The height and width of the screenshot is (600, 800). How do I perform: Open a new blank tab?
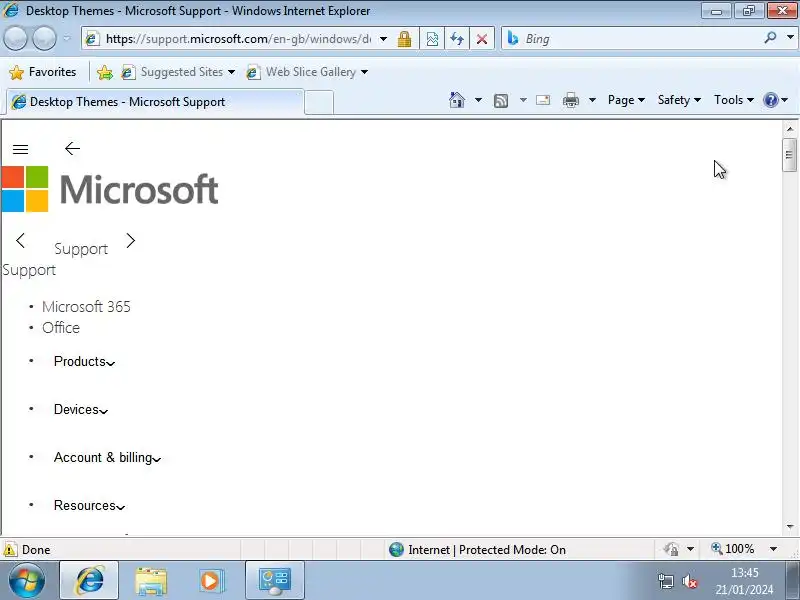(319, 102)
